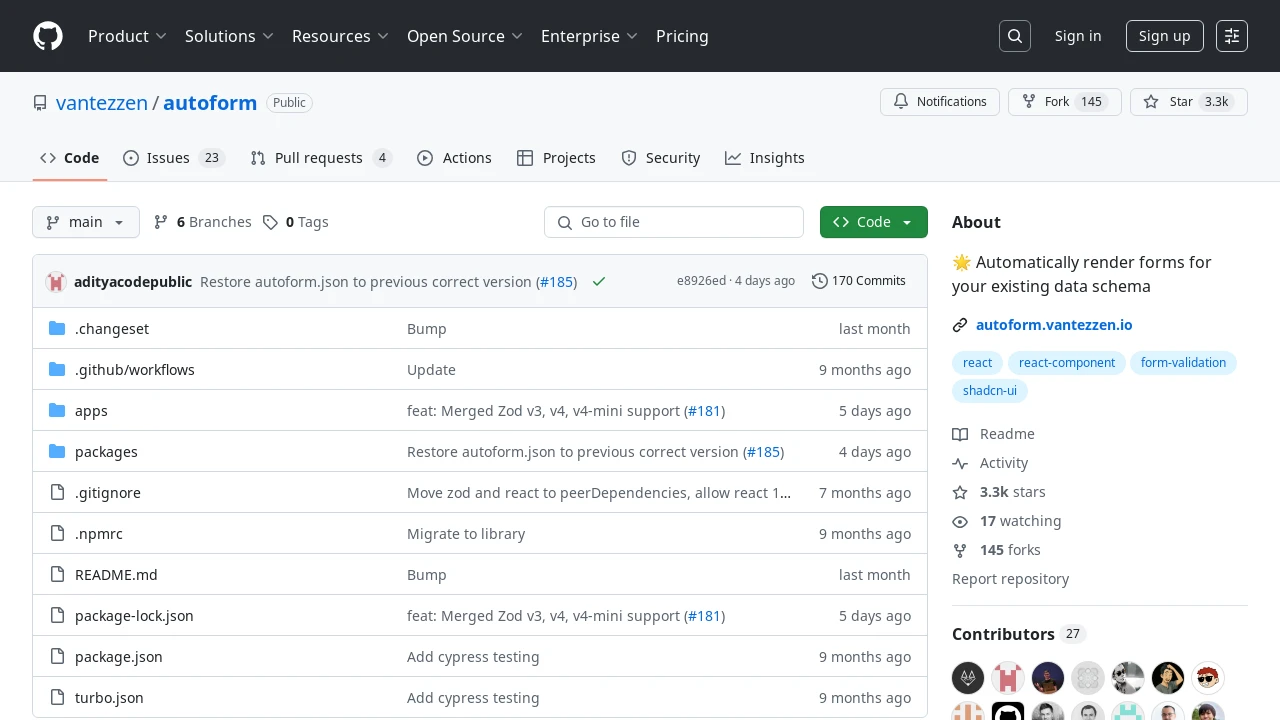Click the package.json file icon
The width and height of the screenshot is (1280, 720).
[x=57, y=657]
